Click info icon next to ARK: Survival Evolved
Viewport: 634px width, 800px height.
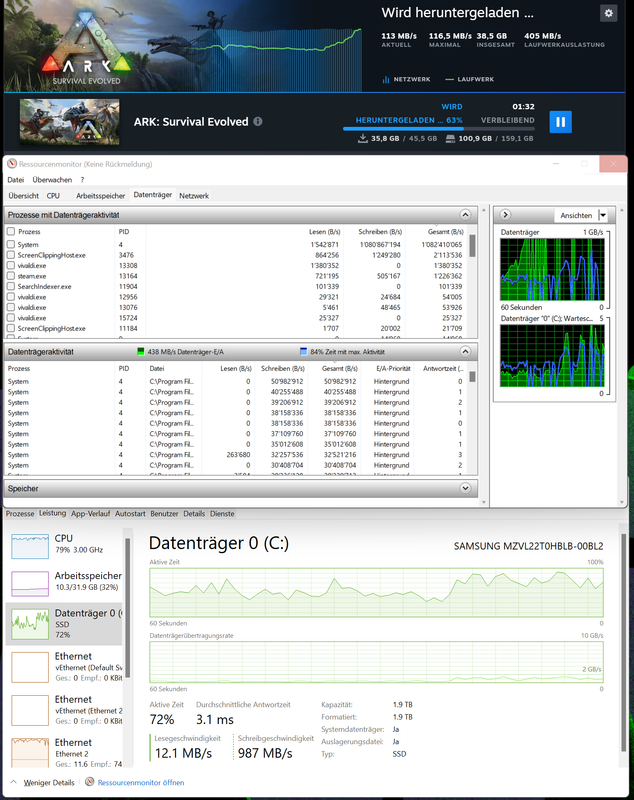coord(258,121)
